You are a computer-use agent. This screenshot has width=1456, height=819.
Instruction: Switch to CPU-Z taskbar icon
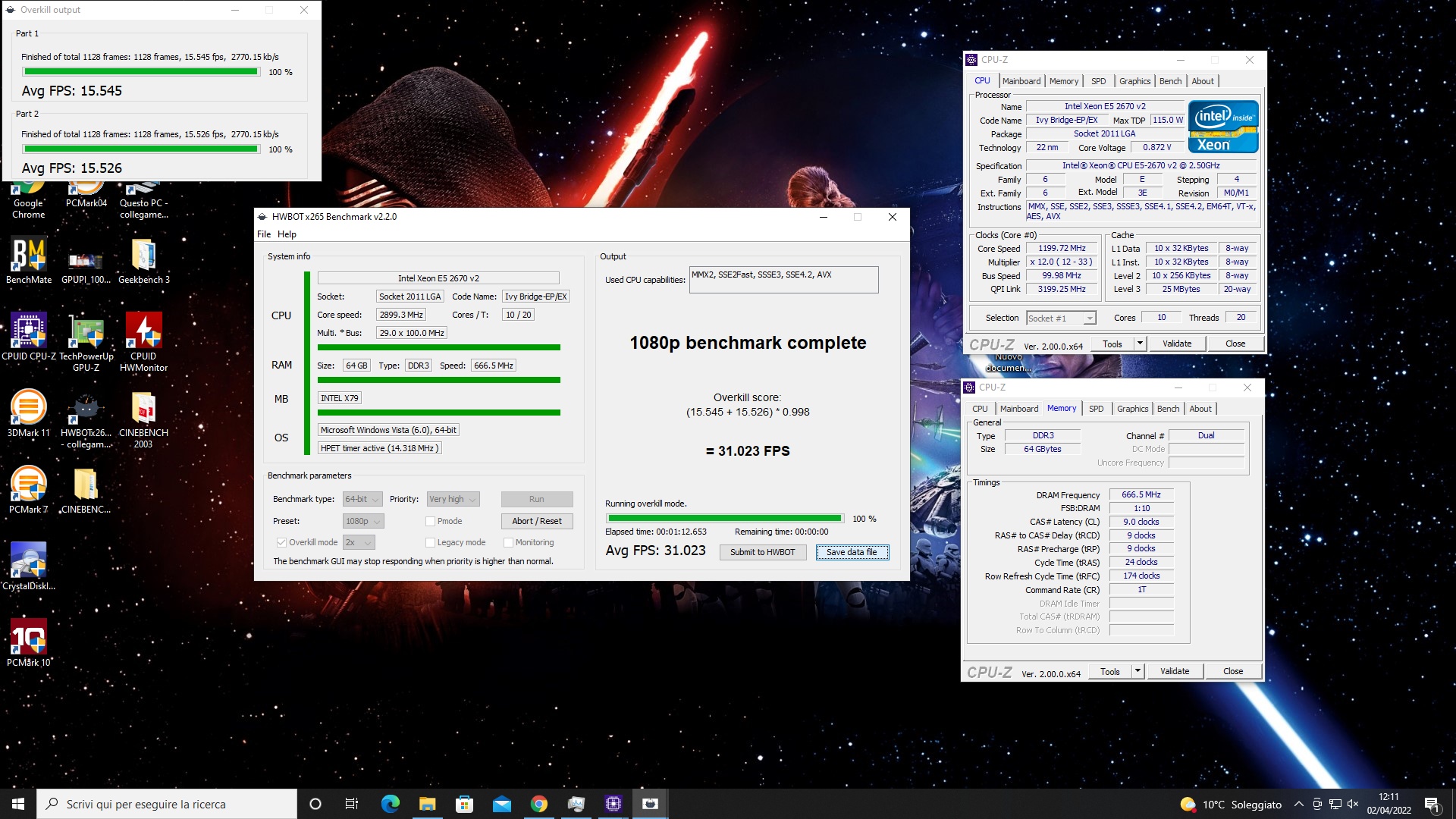[x=613, y=804]
